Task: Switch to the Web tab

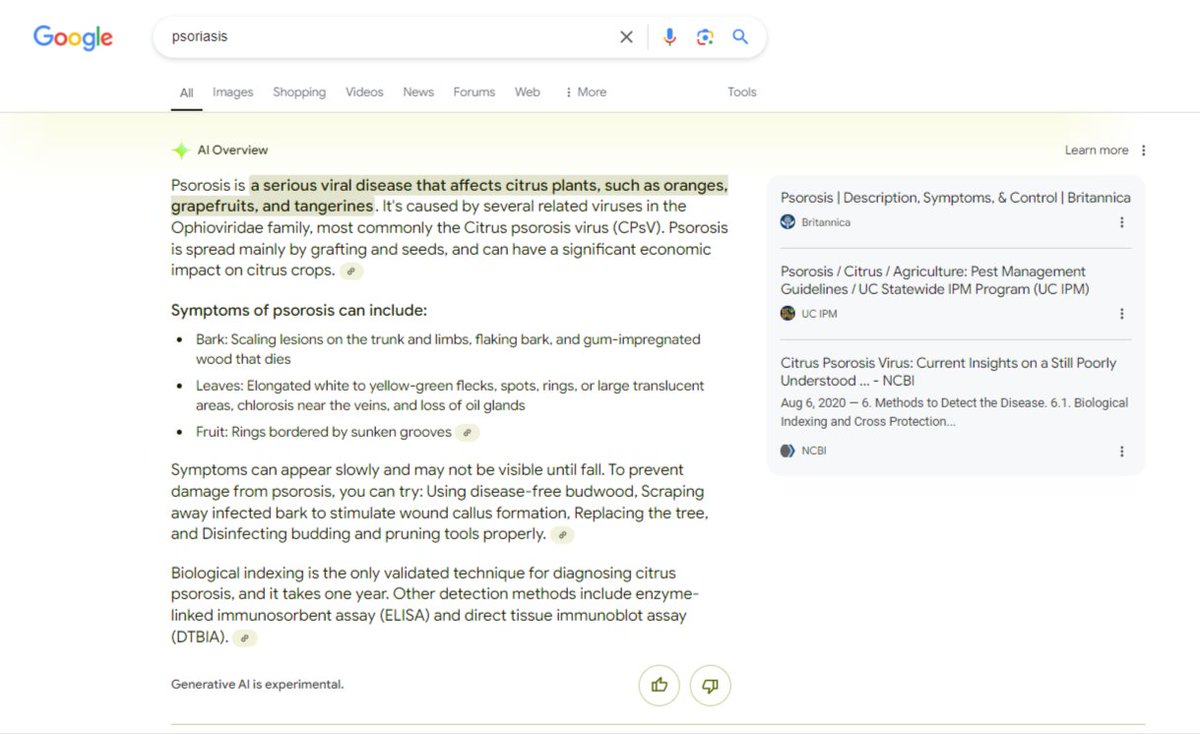Action: click(527, 92)
